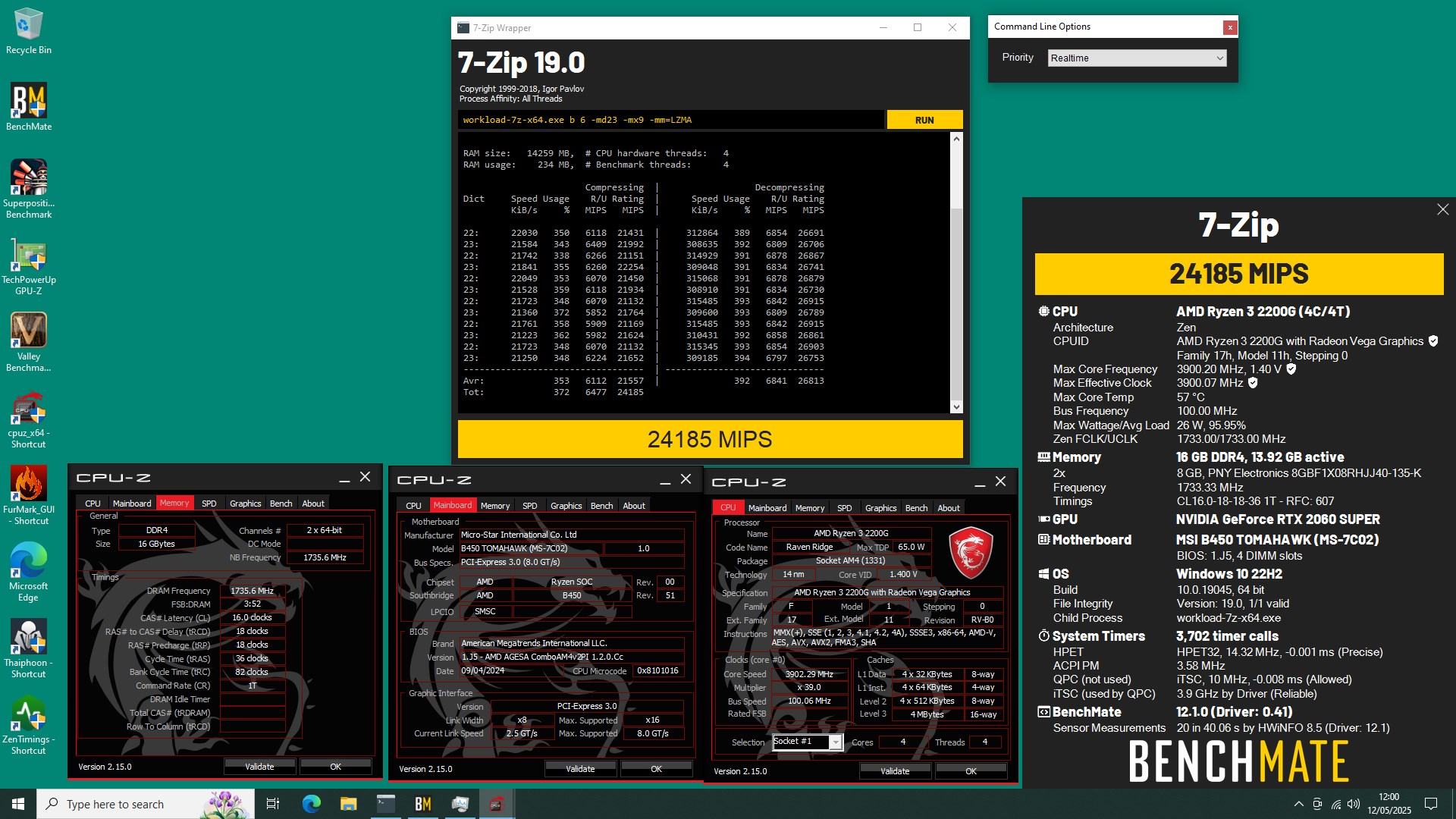Open CPU tab in Mainboard CPU-Z window
1456x819 pixels.
click(413, 506)
